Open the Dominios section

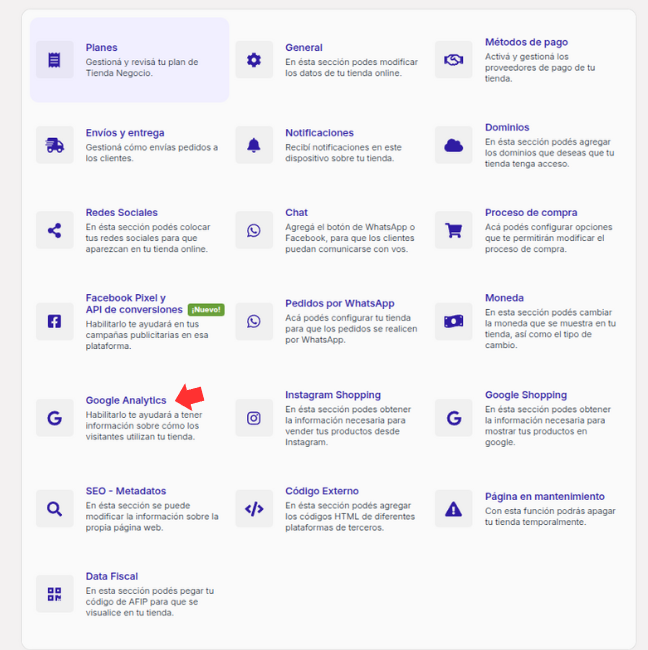507,128
